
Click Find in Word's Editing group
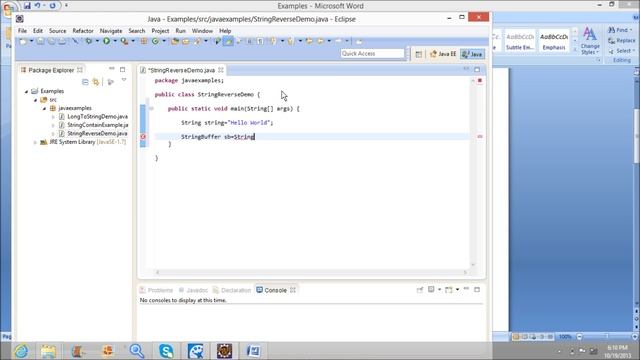tap(619, 30)
